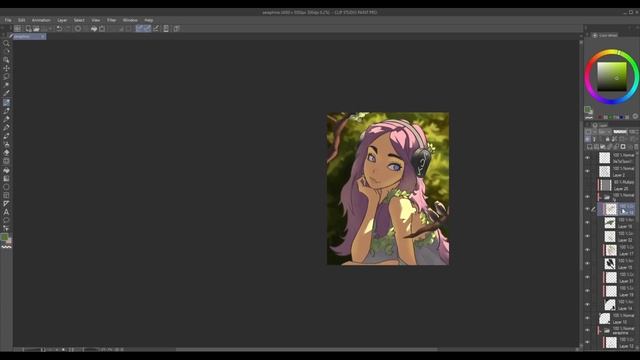Select the Ruler tool

[6, 204]
